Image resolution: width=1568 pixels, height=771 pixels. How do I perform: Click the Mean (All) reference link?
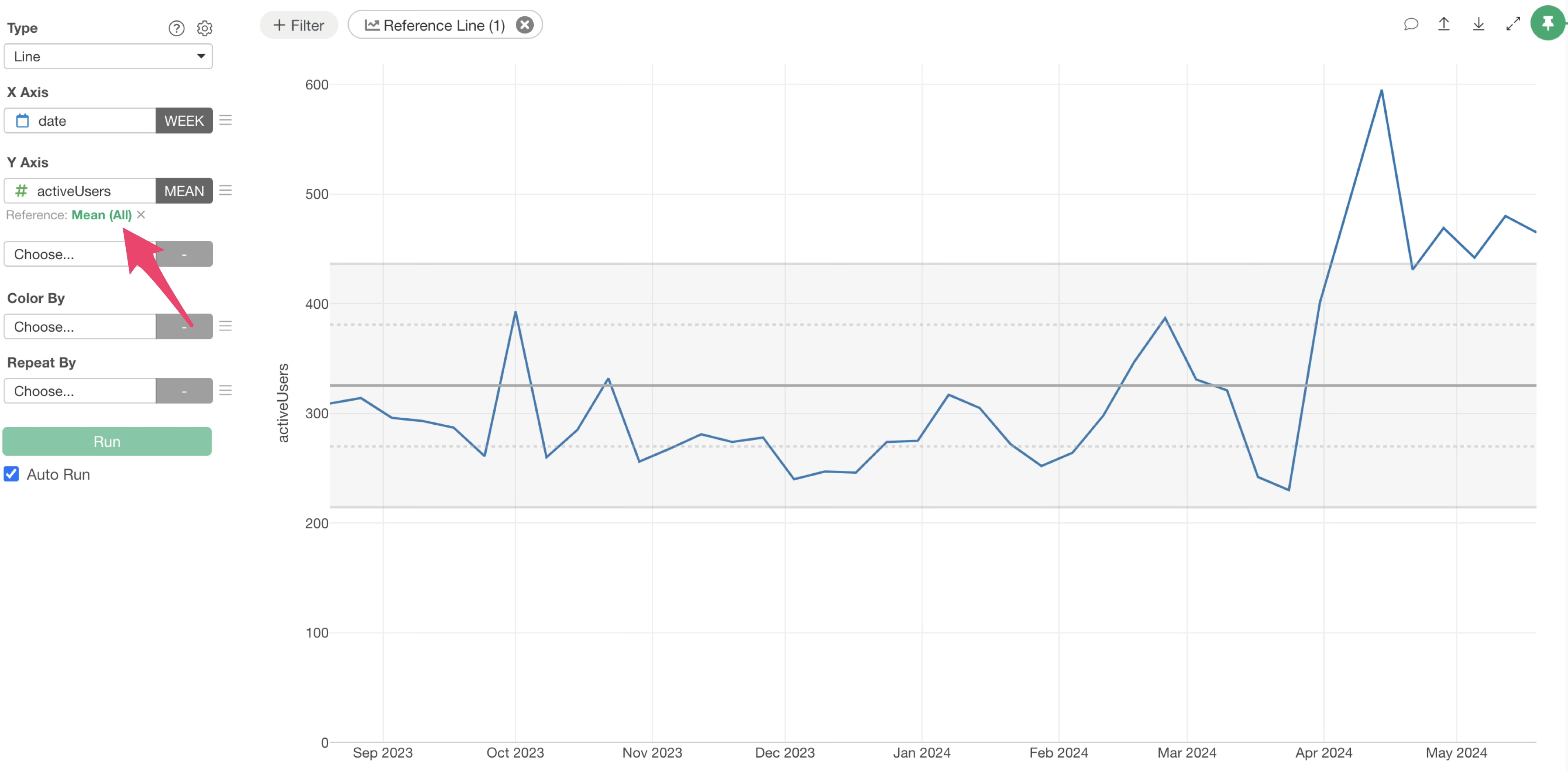point(101,215)
